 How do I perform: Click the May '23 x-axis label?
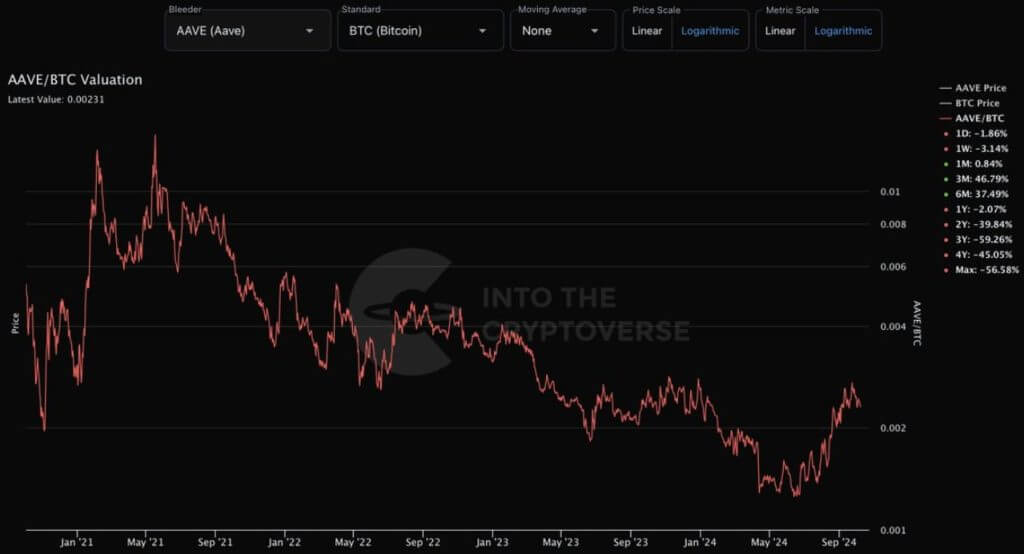[560, 542]
